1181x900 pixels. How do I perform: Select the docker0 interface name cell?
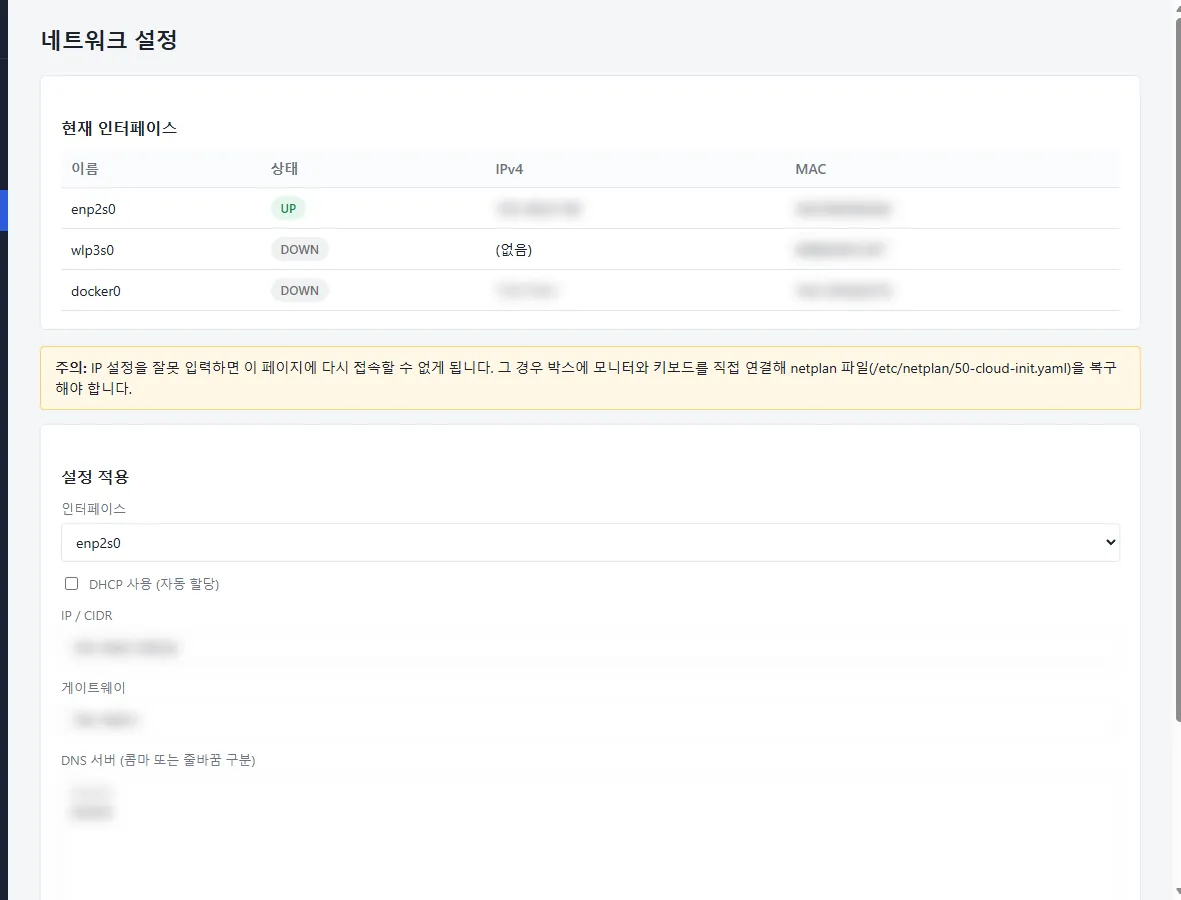tap(96, 291)
